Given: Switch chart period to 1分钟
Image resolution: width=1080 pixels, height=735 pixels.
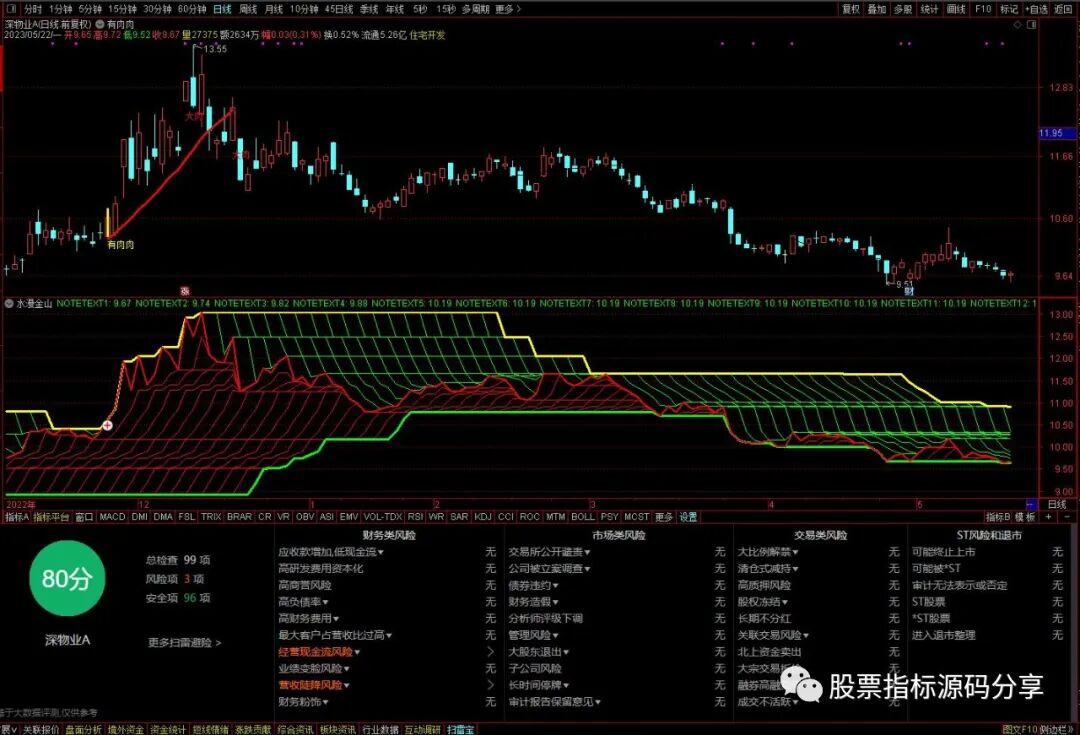Looking at the screenshot, I should pos(61,9).
